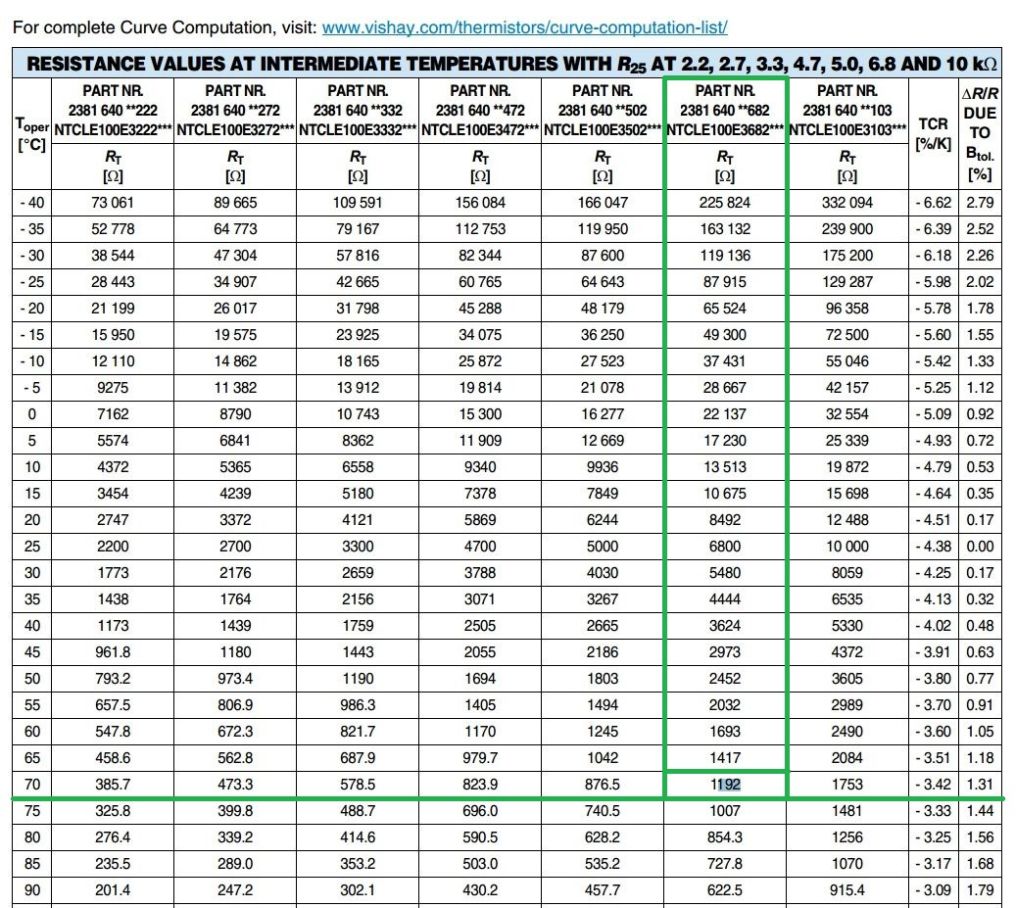This screenshot has width=1024, height=908.
Task: Select the 225 824 cell at -40 °C
Action: click(725, 202)
